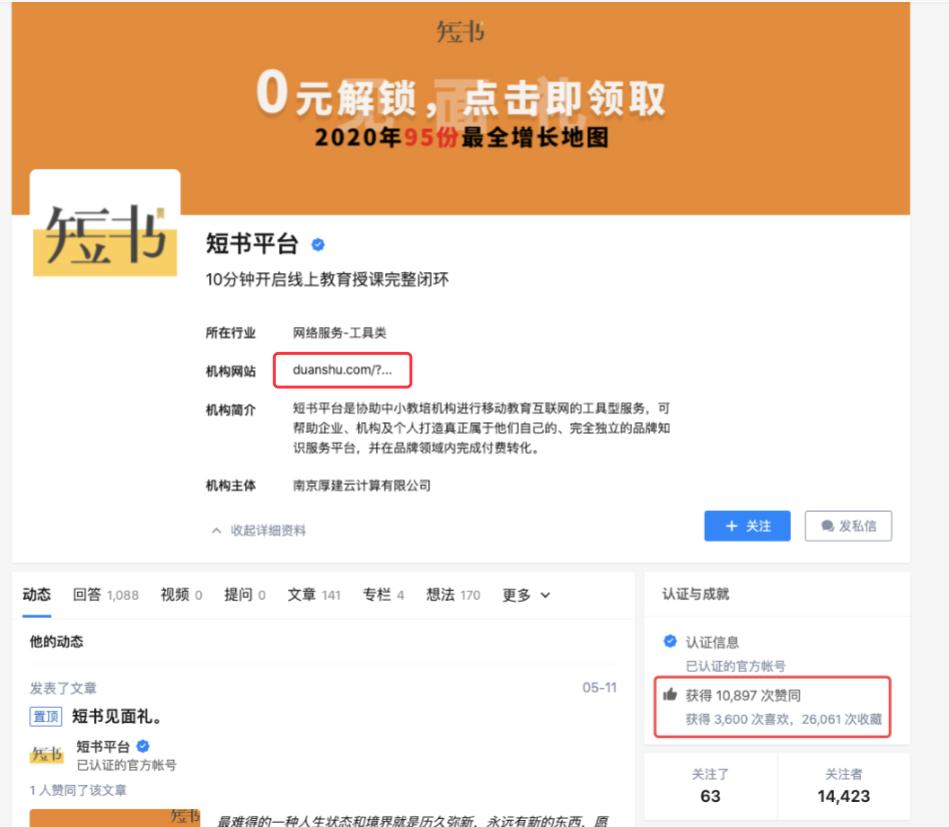Screen dimensions: 949x827
Task: Open the 专栏 4 tab
Action: [x=383, y=595]
